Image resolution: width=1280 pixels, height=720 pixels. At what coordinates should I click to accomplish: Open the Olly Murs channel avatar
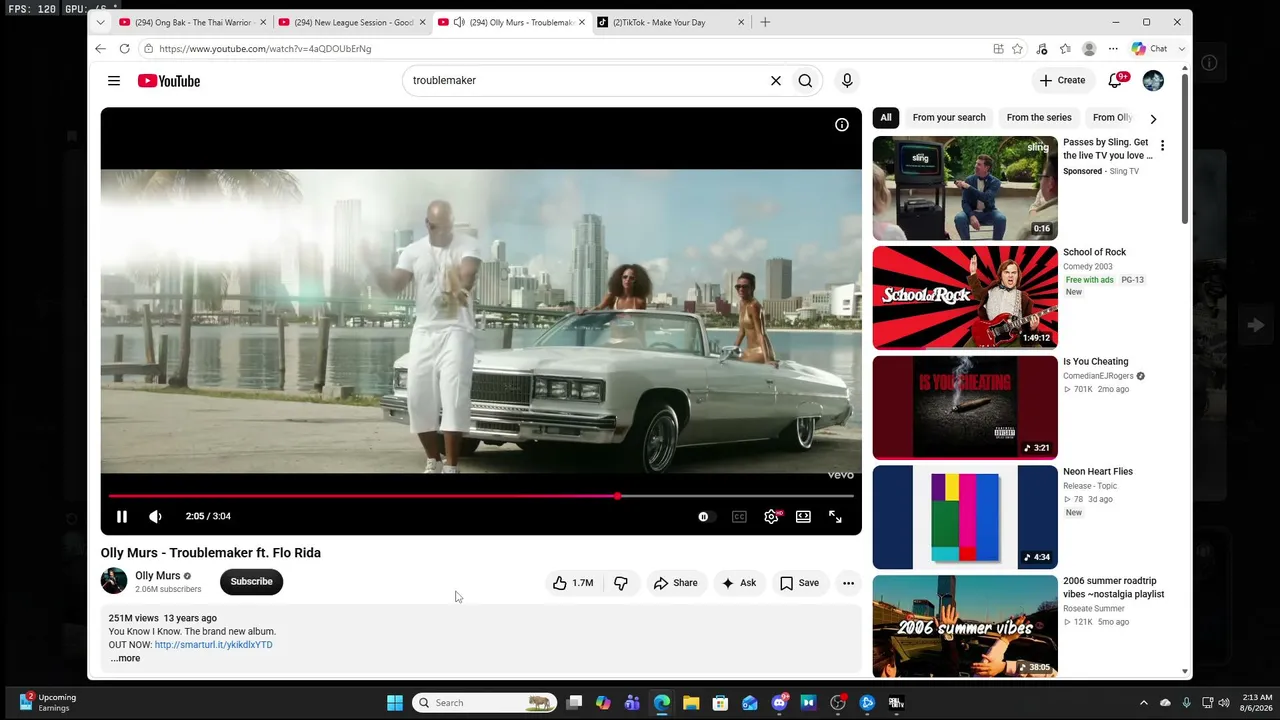coord(114,581)
